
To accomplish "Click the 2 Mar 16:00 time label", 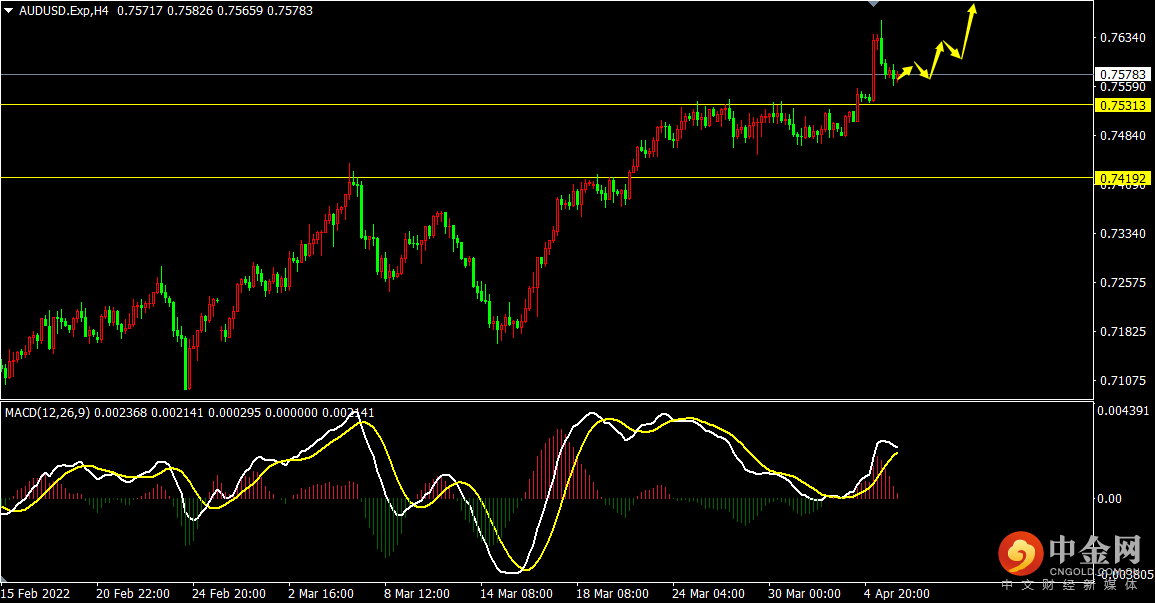I will coord(321,593).
